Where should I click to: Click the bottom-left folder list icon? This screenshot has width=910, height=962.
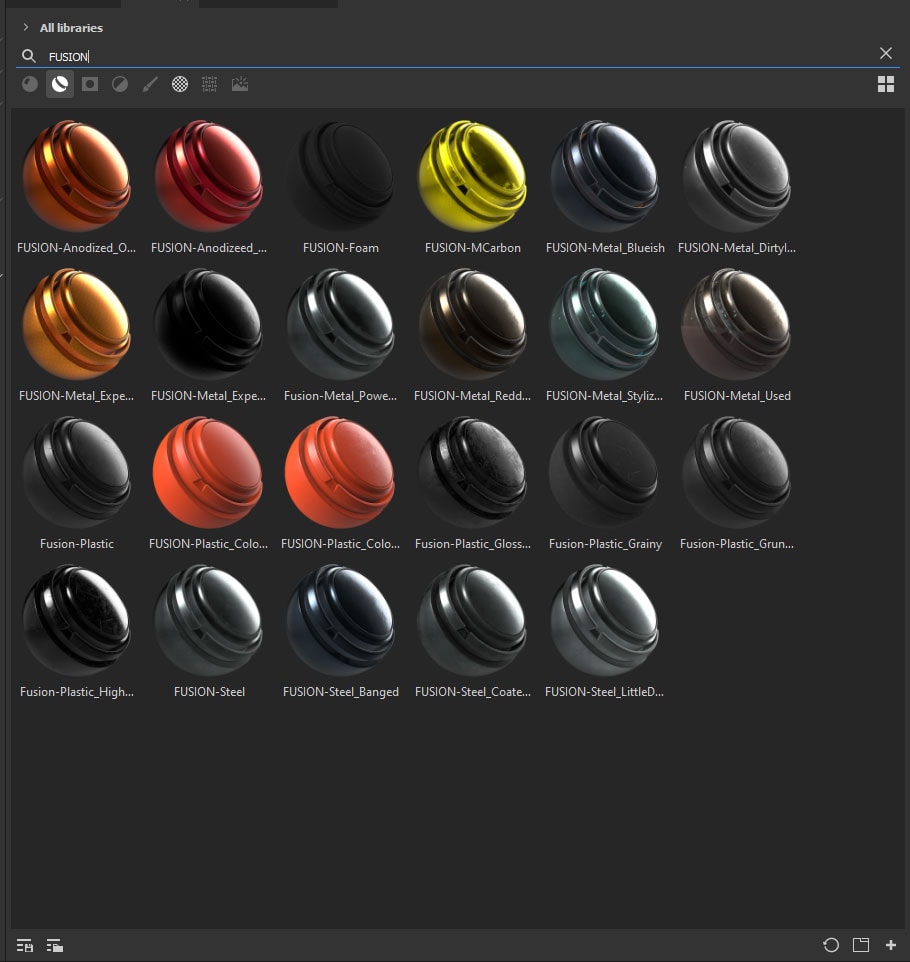pos(55,945)
